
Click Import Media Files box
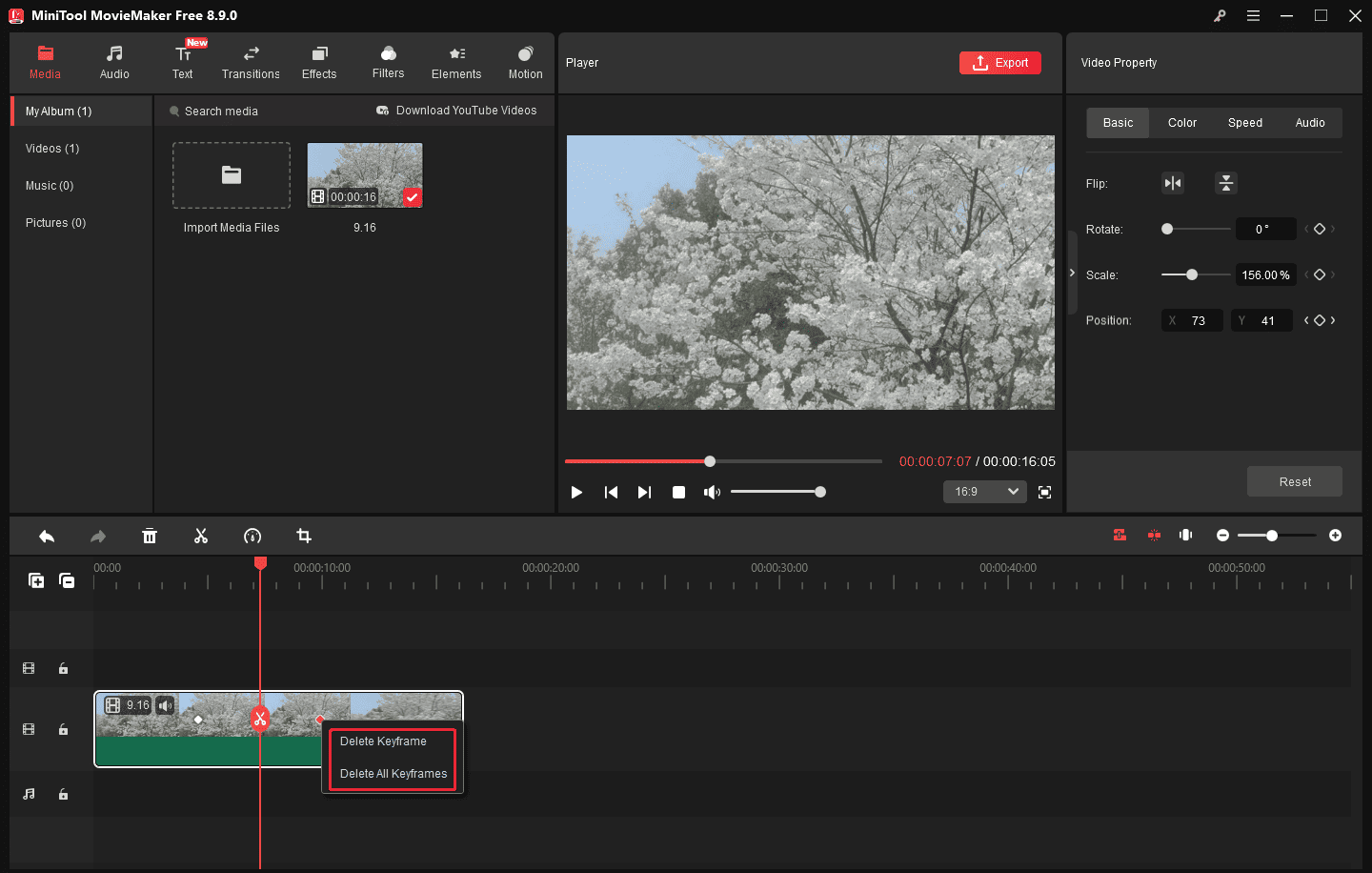(232, 175)
